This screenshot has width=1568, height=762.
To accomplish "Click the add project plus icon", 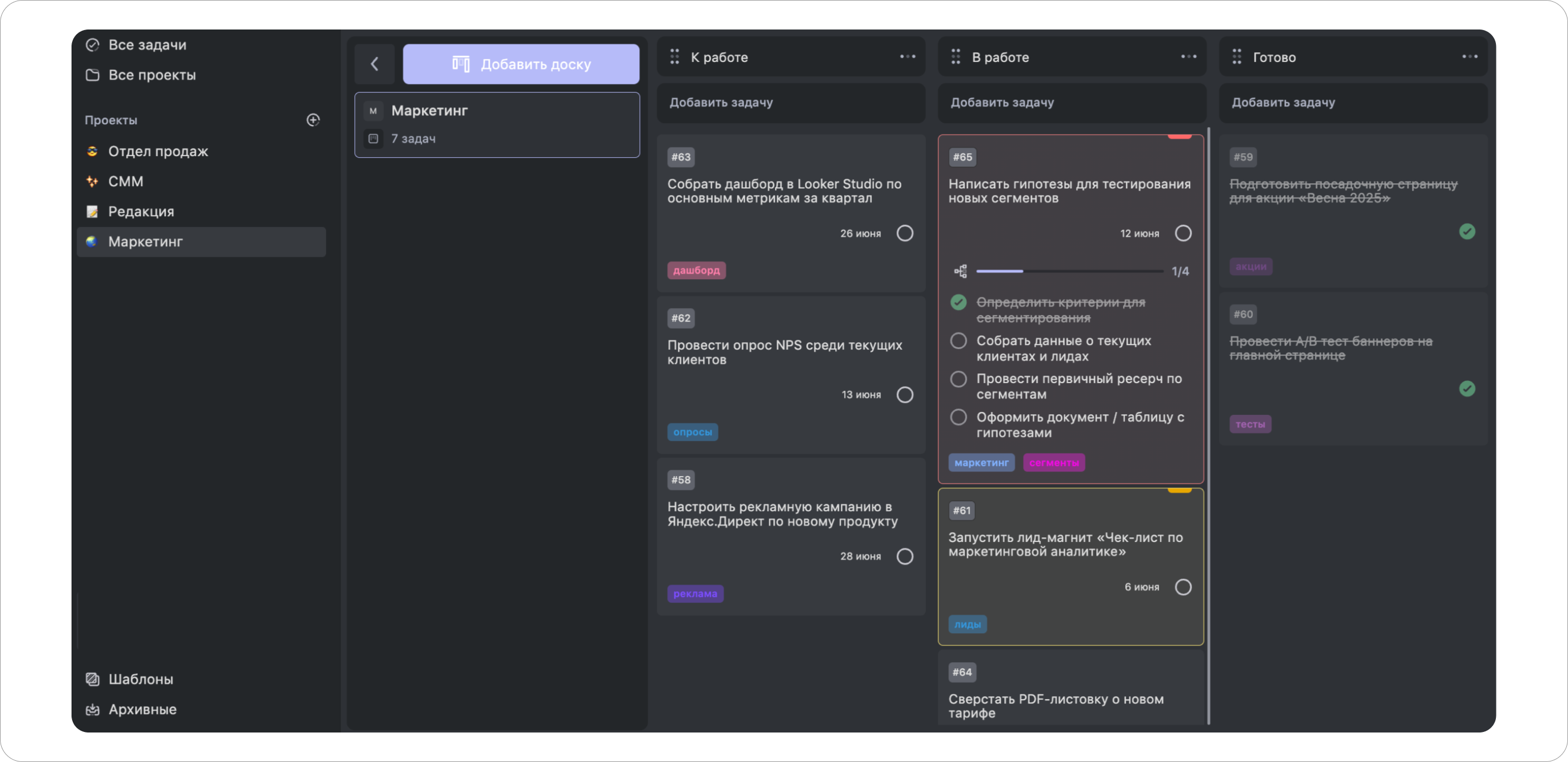I will (313, 120).
